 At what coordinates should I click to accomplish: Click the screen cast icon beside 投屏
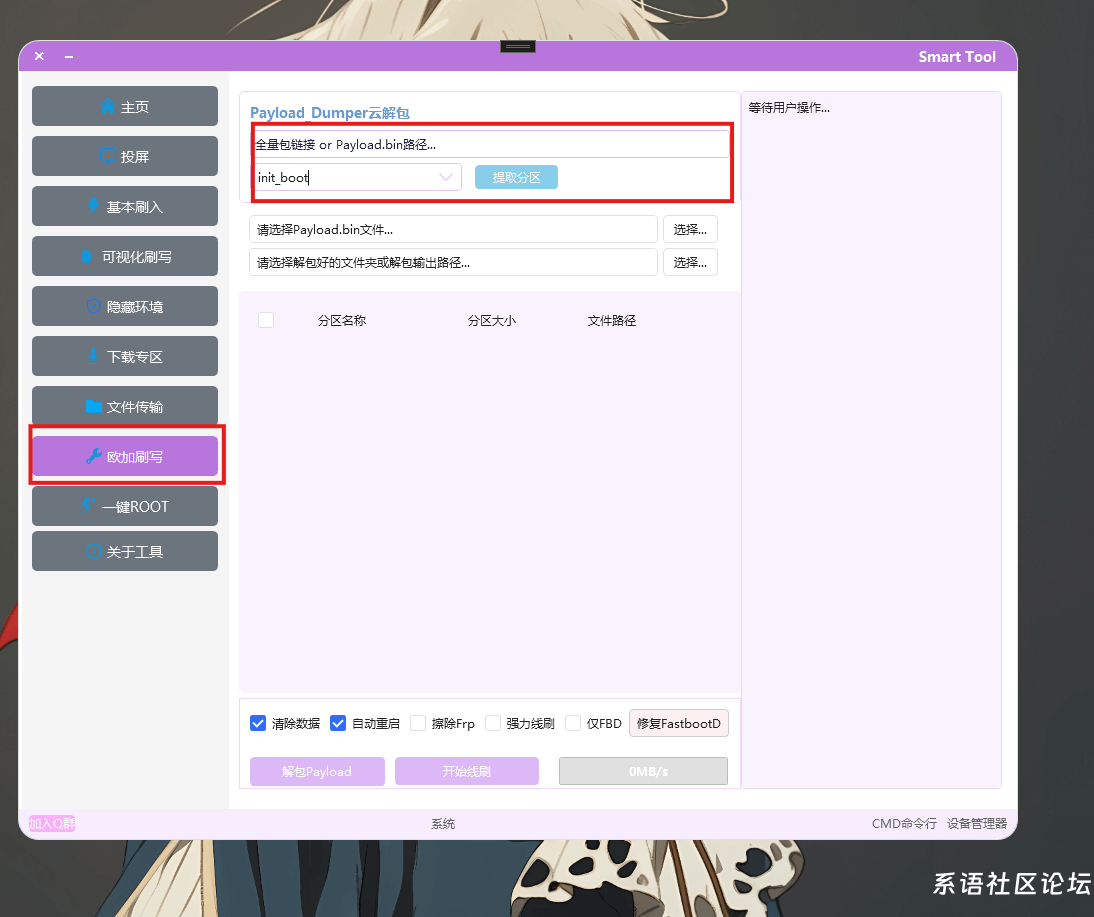(108, 156)
